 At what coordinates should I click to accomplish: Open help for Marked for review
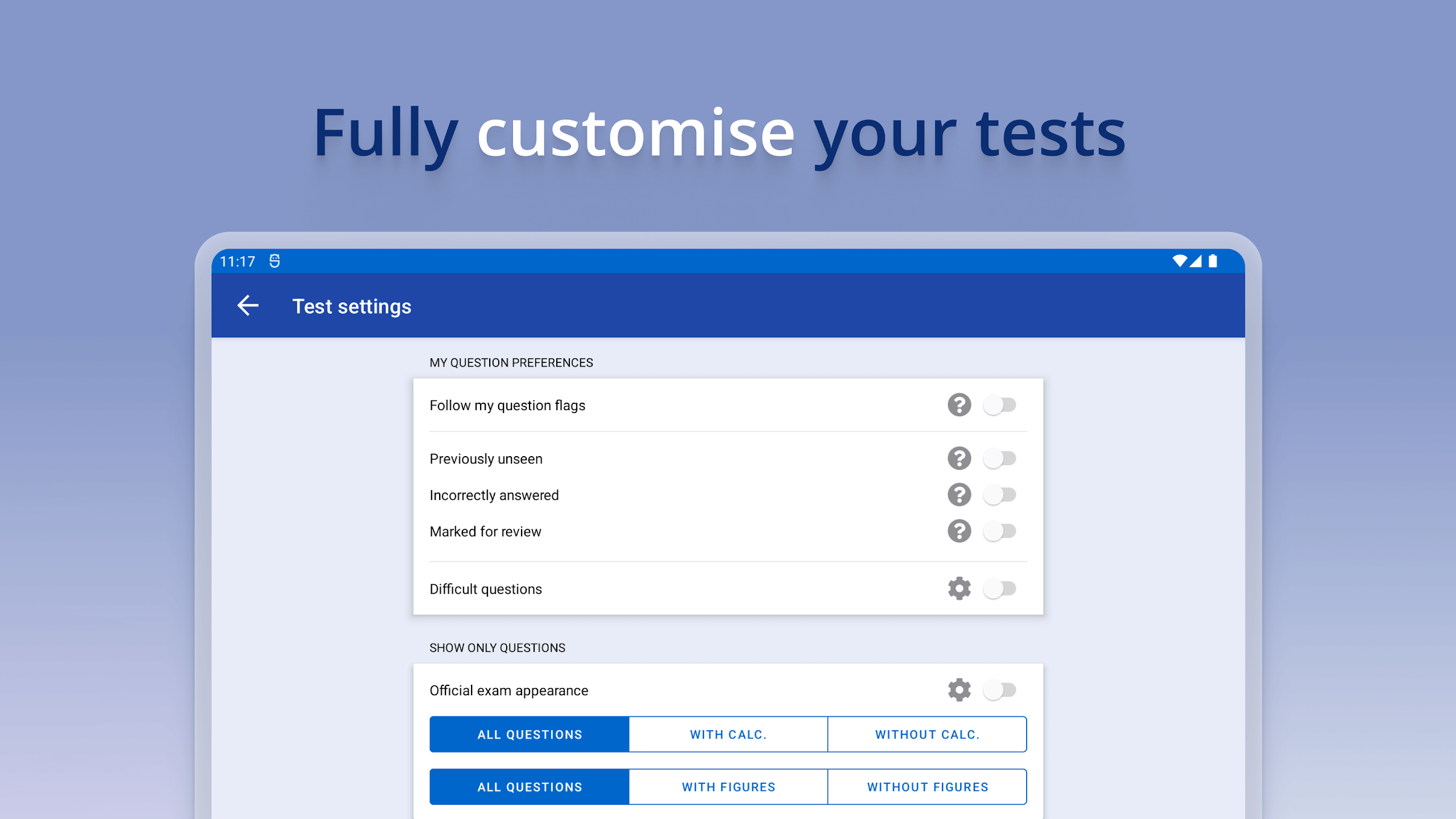pyautogui.click(x=959, y=531)
